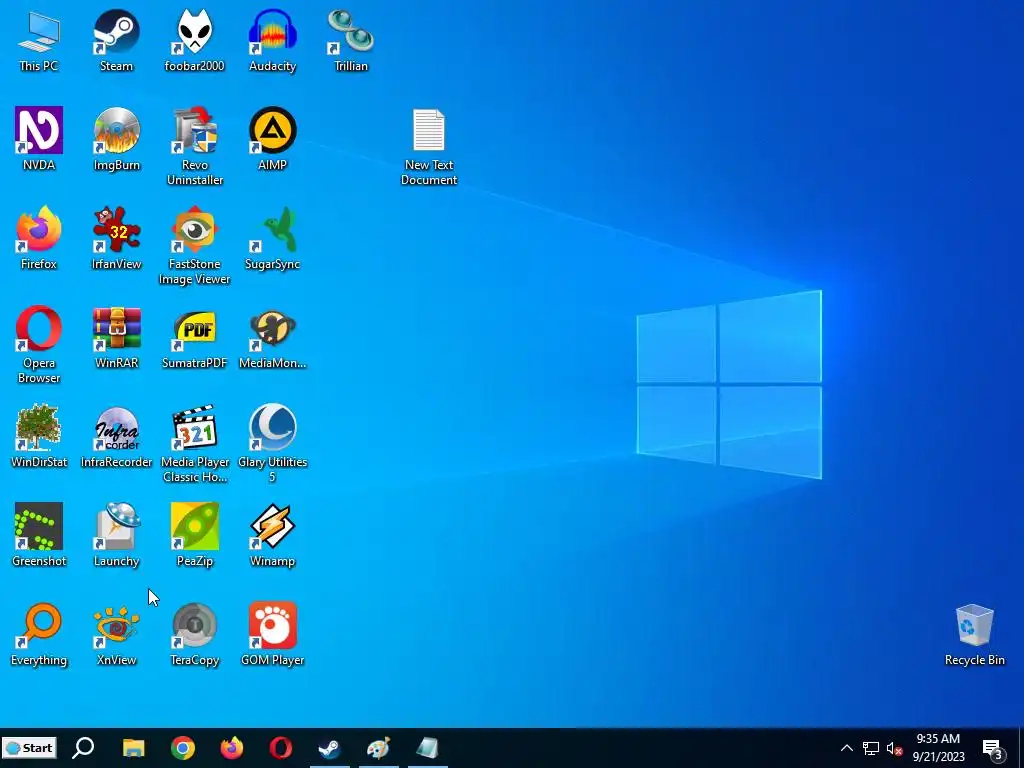This screenshot has width=1024, height=768.
Task: Select the Everything search shortcut
Action: tap(39, 634)
